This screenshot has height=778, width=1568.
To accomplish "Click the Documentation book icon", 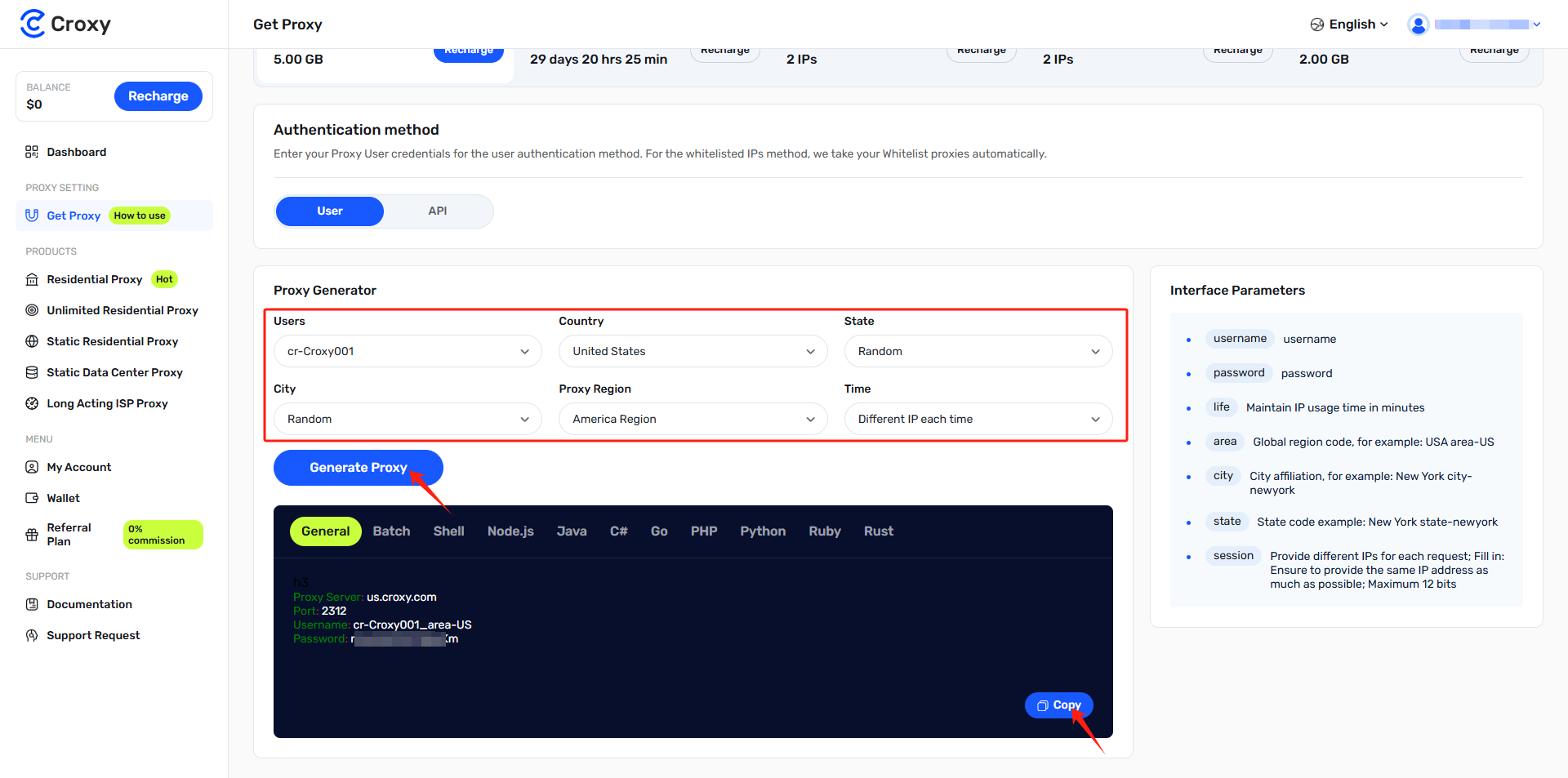I will pos(32,604).
